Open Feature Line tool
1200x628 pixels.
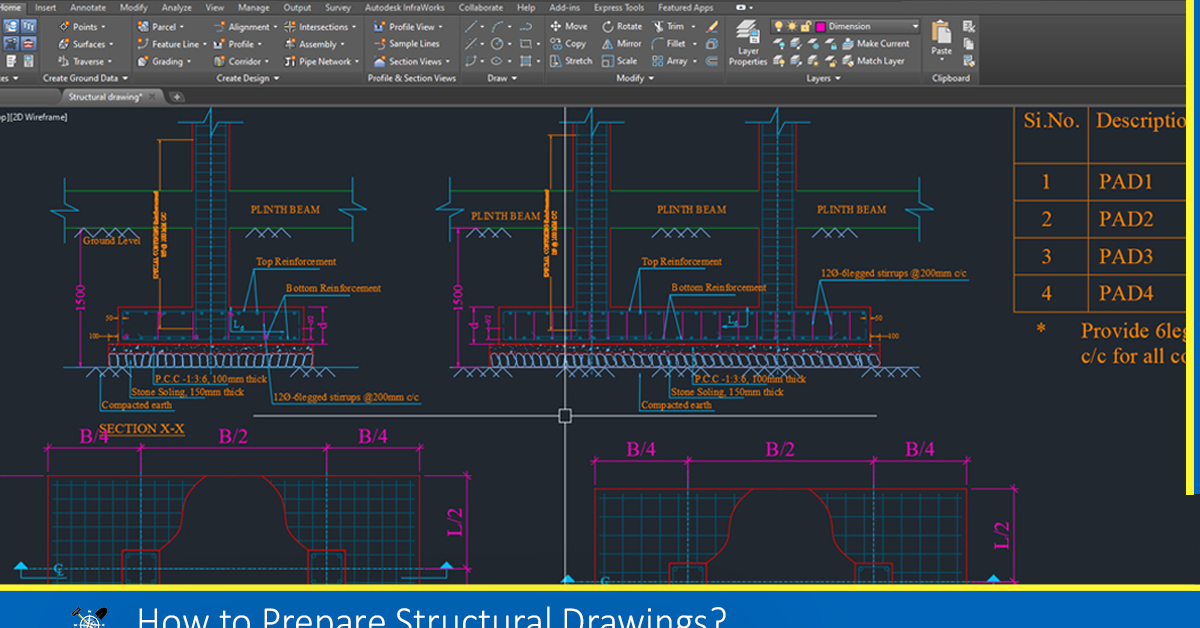coord(171,44)
